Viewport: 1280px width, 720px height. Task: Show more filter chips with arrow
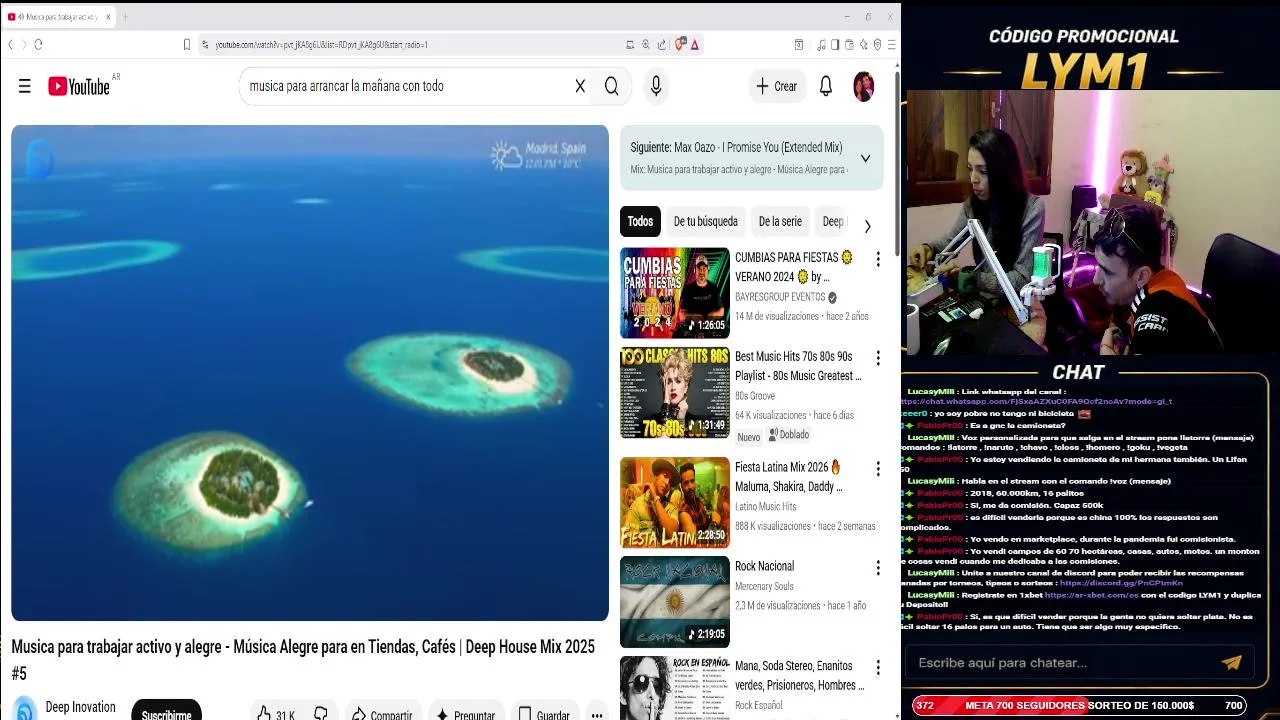(x=867, y=226)
